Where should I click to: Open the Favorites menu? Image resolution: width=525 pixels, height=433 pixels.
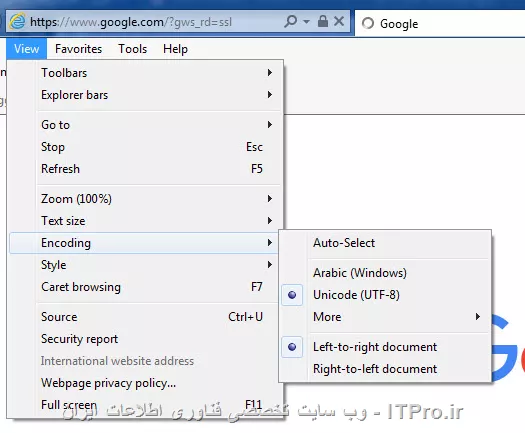tap(78, 49)
